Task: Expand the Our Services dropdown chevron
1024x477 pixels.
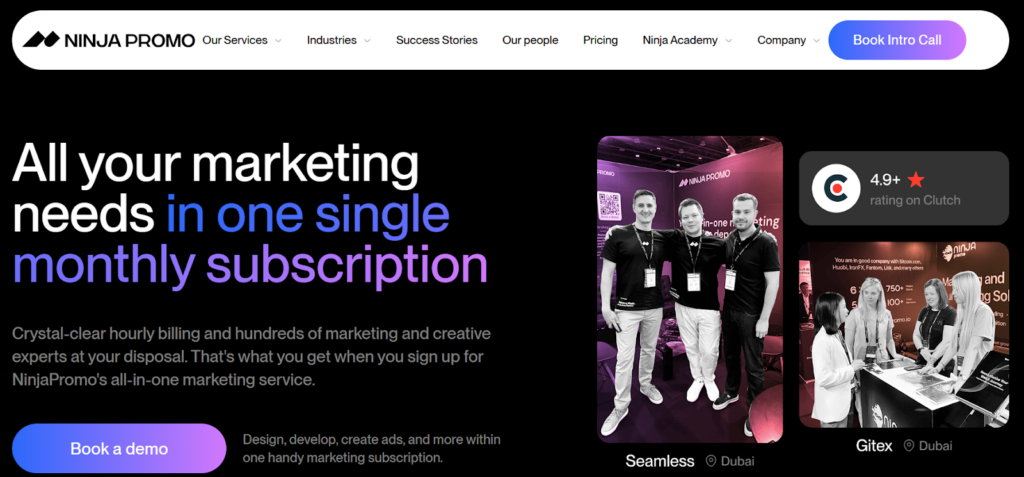Action: click(278, 41)
